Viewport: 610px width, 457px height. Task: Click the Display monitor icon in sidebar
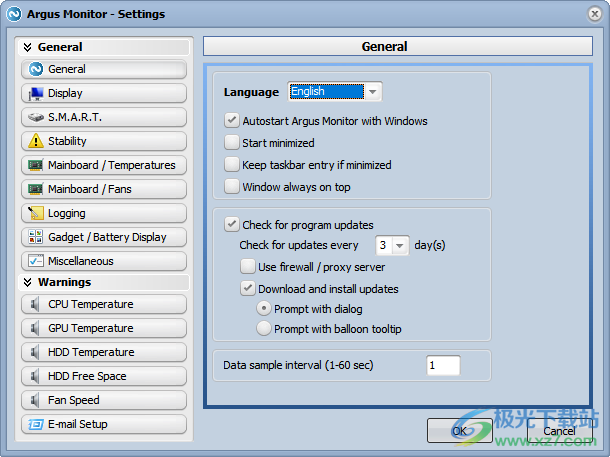pyautogui.click(x=35, y=93)
